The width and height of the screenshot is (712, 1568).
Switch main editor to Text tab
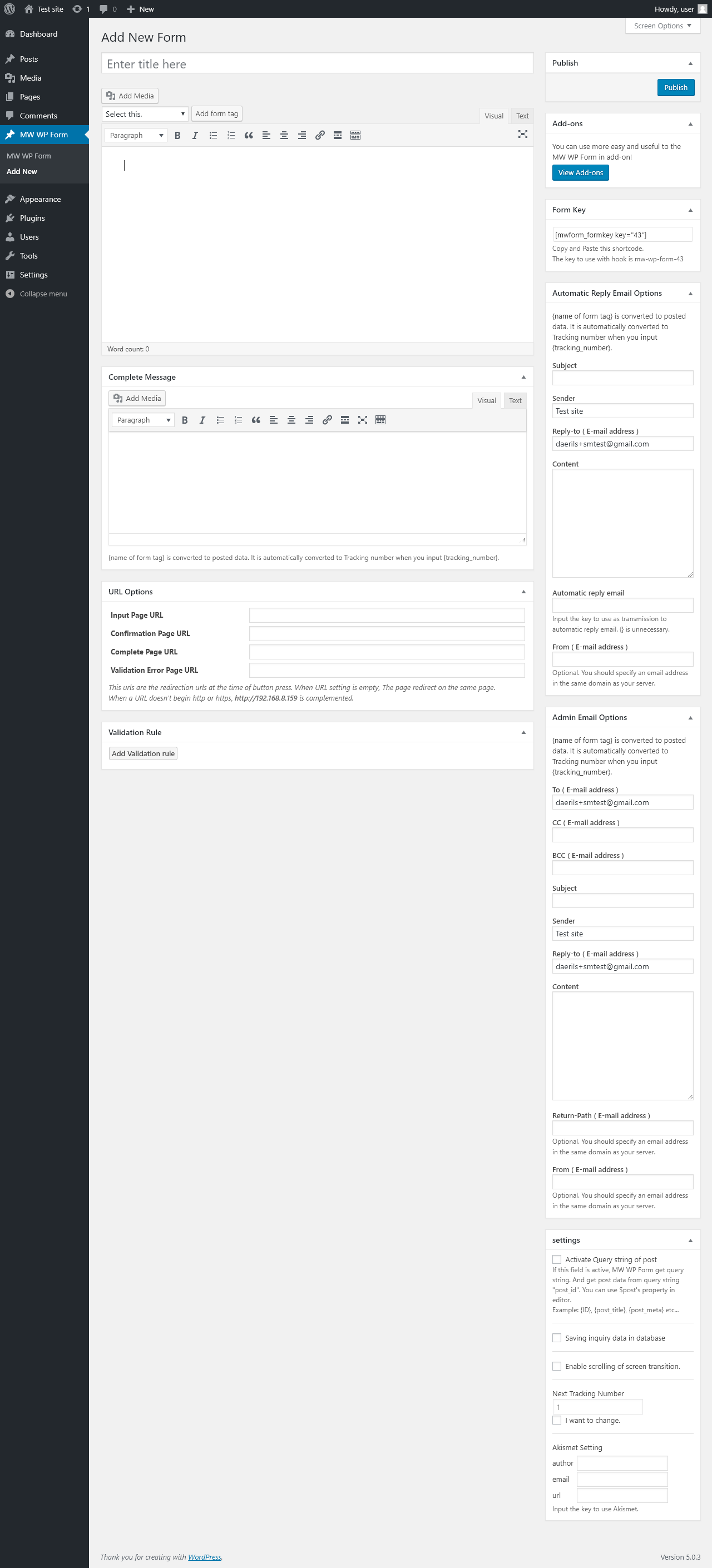[522, 116]
